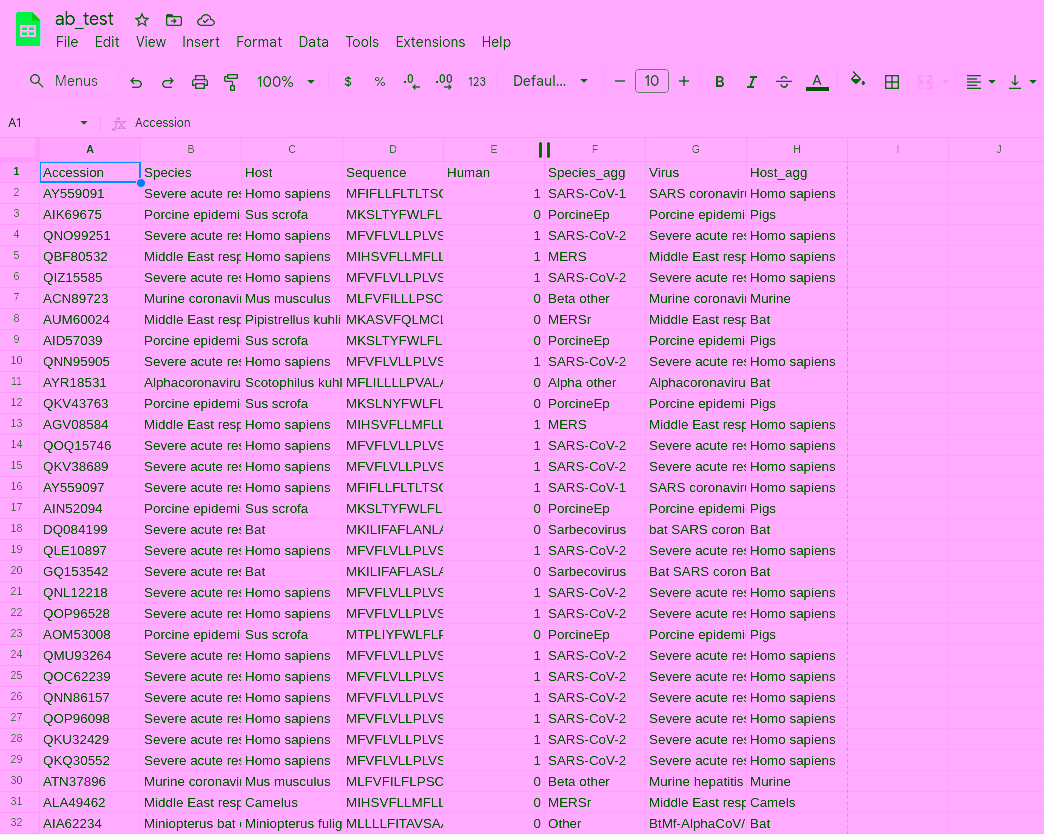Toggle italic formatting
Viewport: 1044px width, 834px height.
[x=752, y=82]
